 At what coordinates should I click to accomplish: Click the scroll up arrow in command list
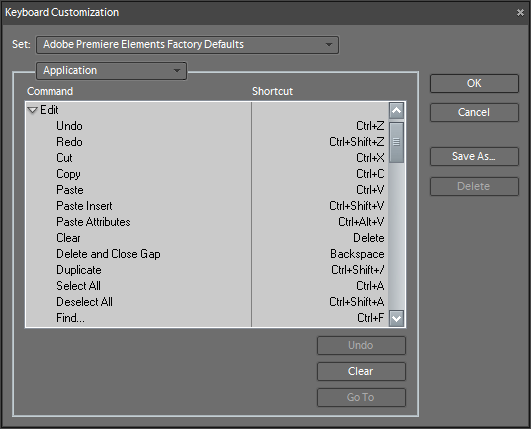(x=396, y=110)
